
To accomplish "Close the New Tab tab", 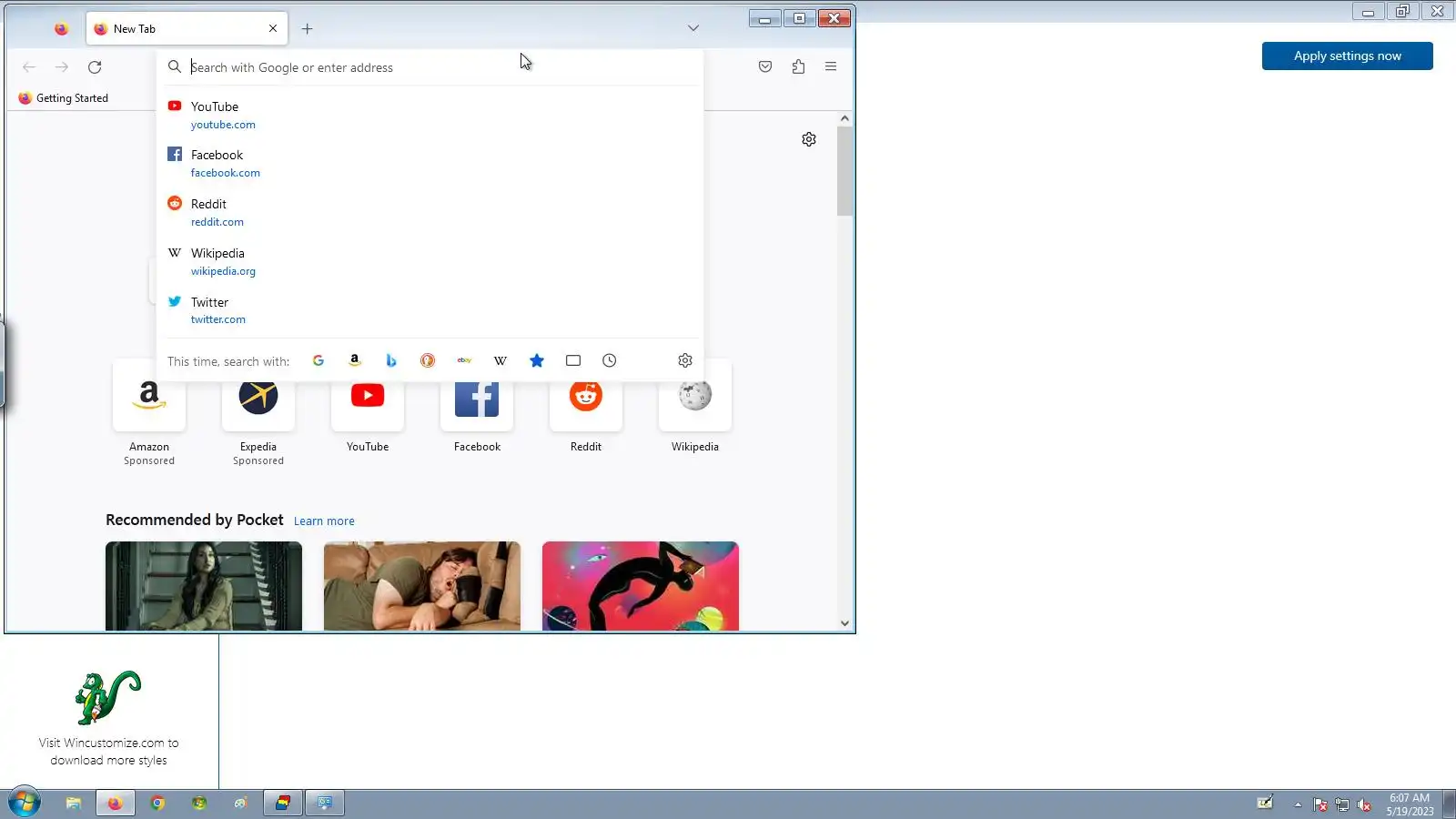I will (273, 29).
